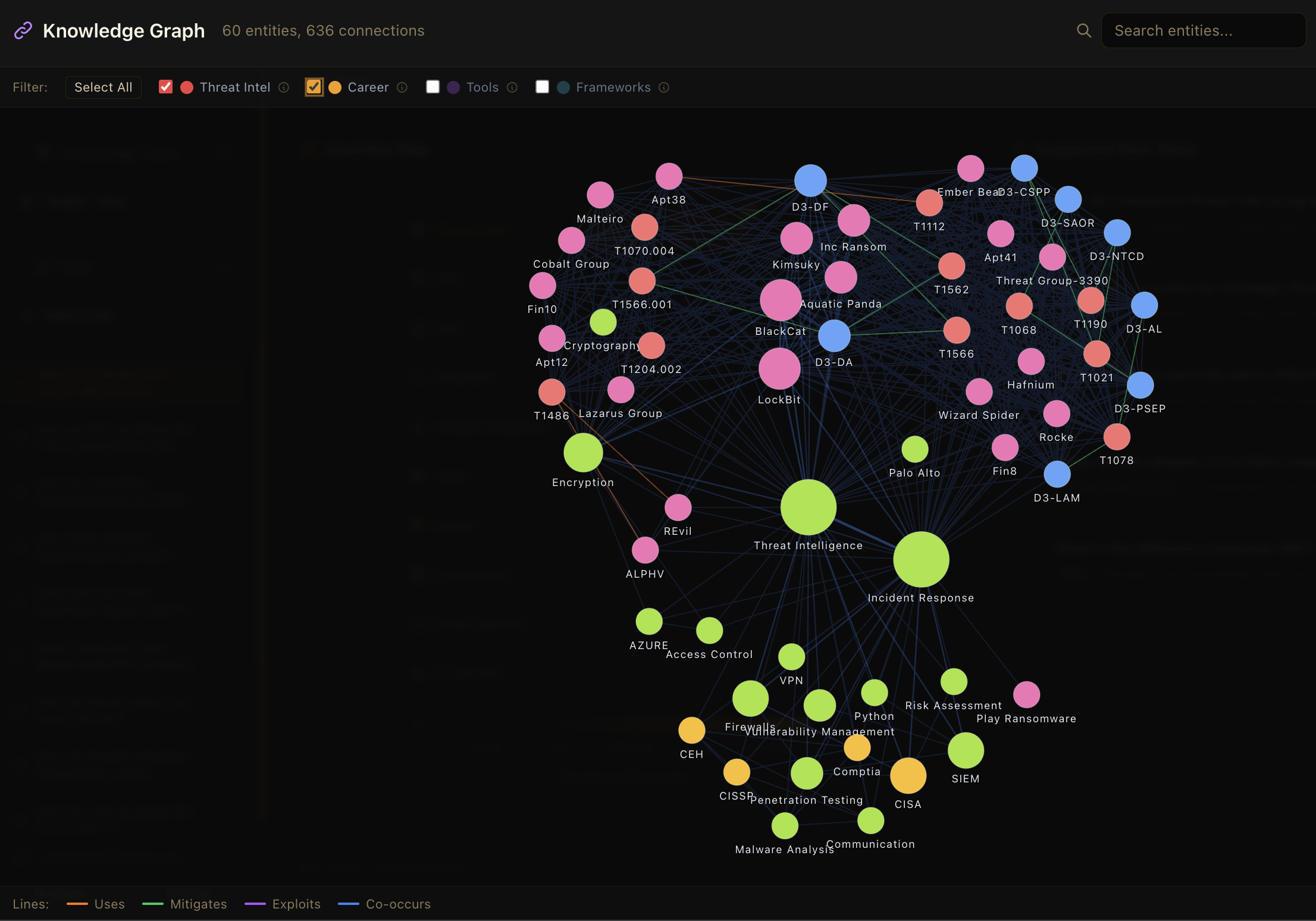Click the 60 entities, 636 connections label
This screenshot has width=1316, height=921.
tap(323, 30)
